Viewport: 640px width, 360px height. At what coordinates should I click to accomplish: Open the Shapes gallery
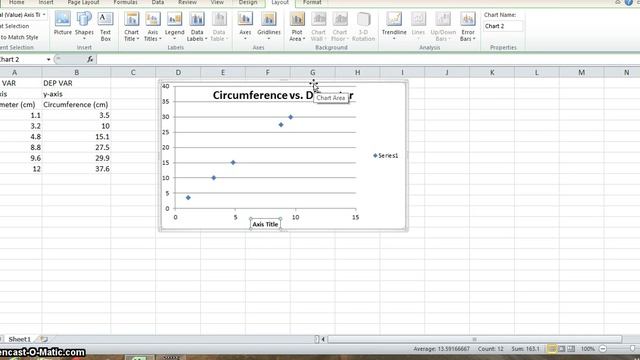coord(84,26)
